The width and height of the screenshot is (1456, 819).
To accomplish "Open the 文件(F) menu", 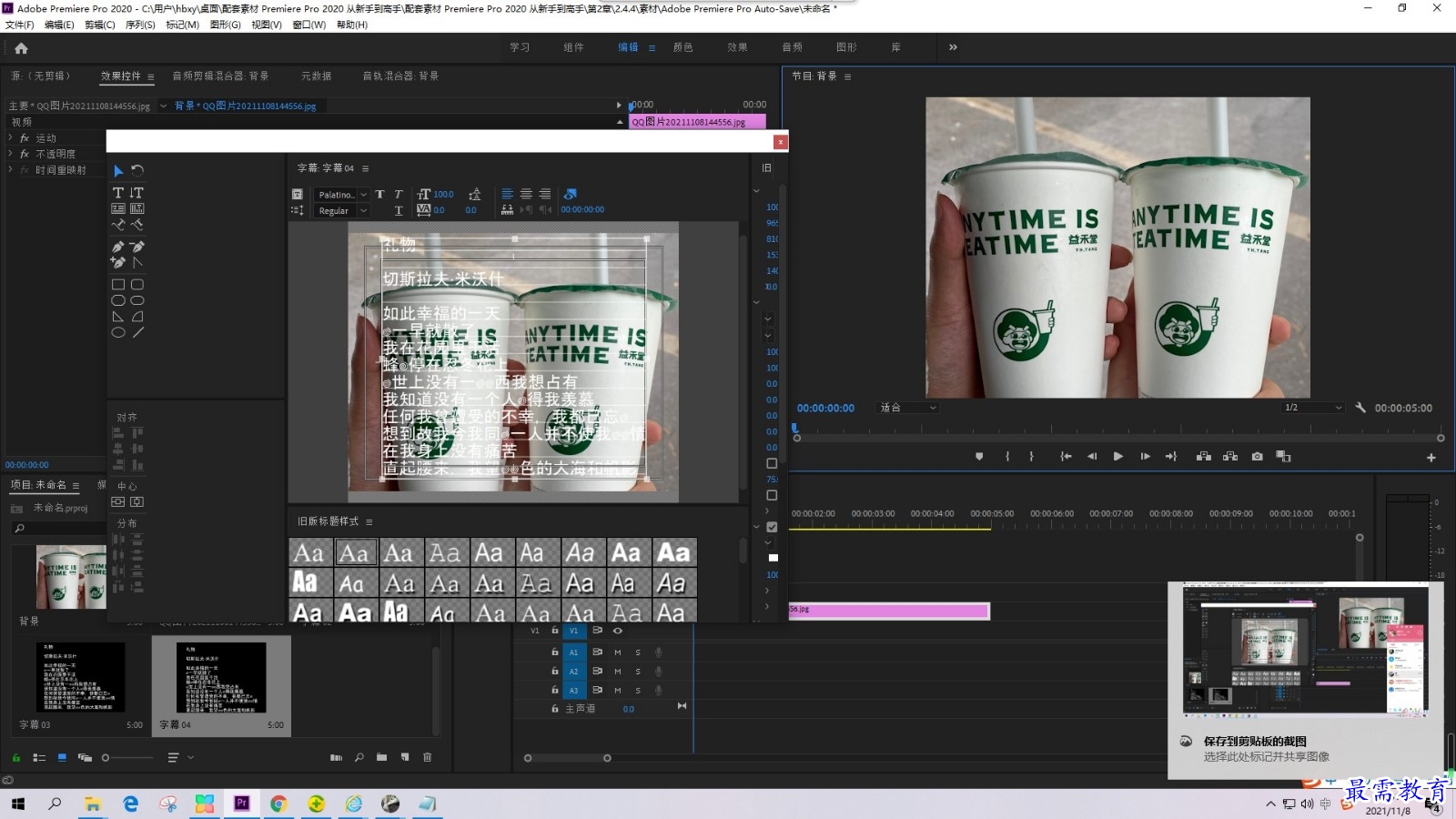I will (20, 25).
